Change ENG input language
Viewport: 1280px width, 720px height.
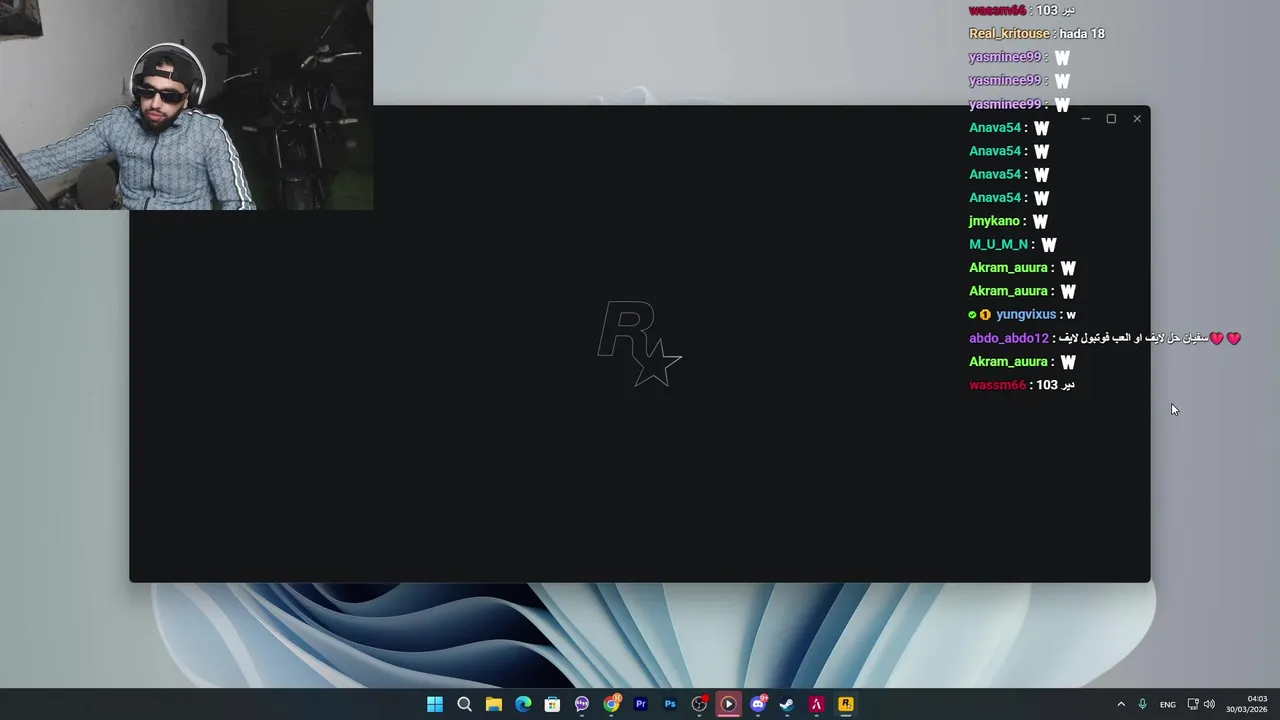tap(1168, 704)
